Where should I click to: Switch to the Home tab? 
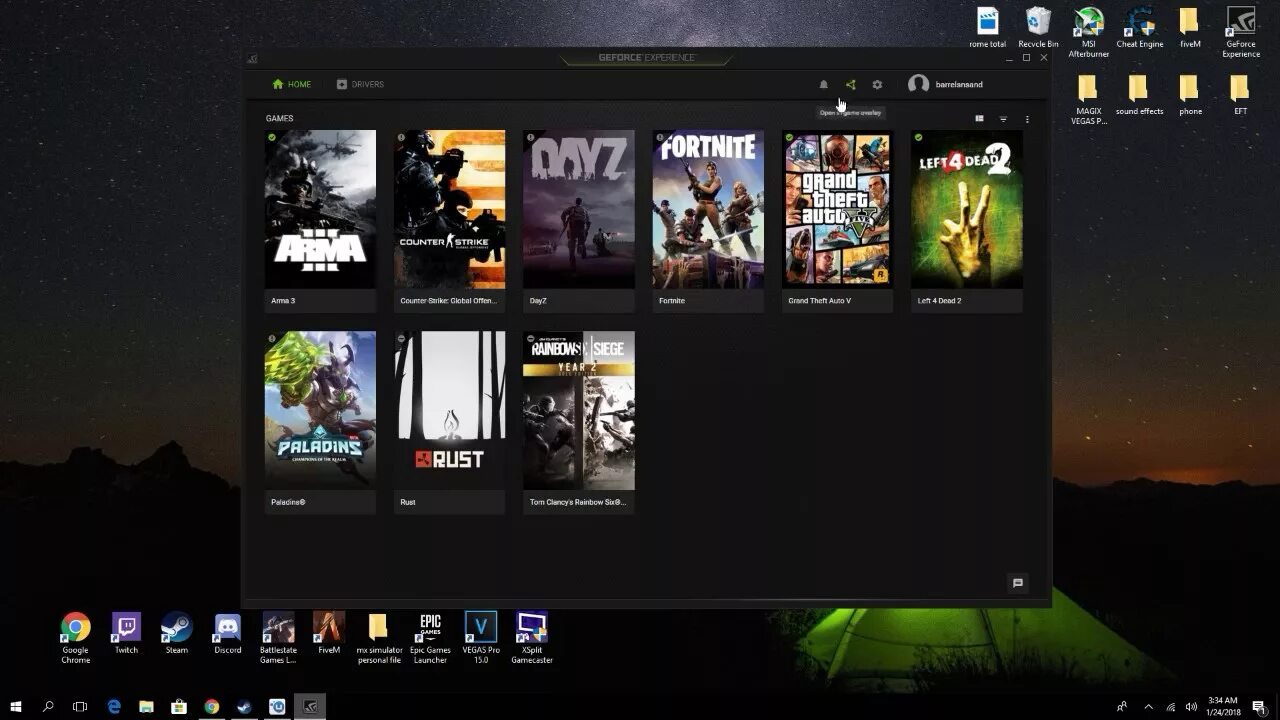pyautogui.click(x=292, y=85)
